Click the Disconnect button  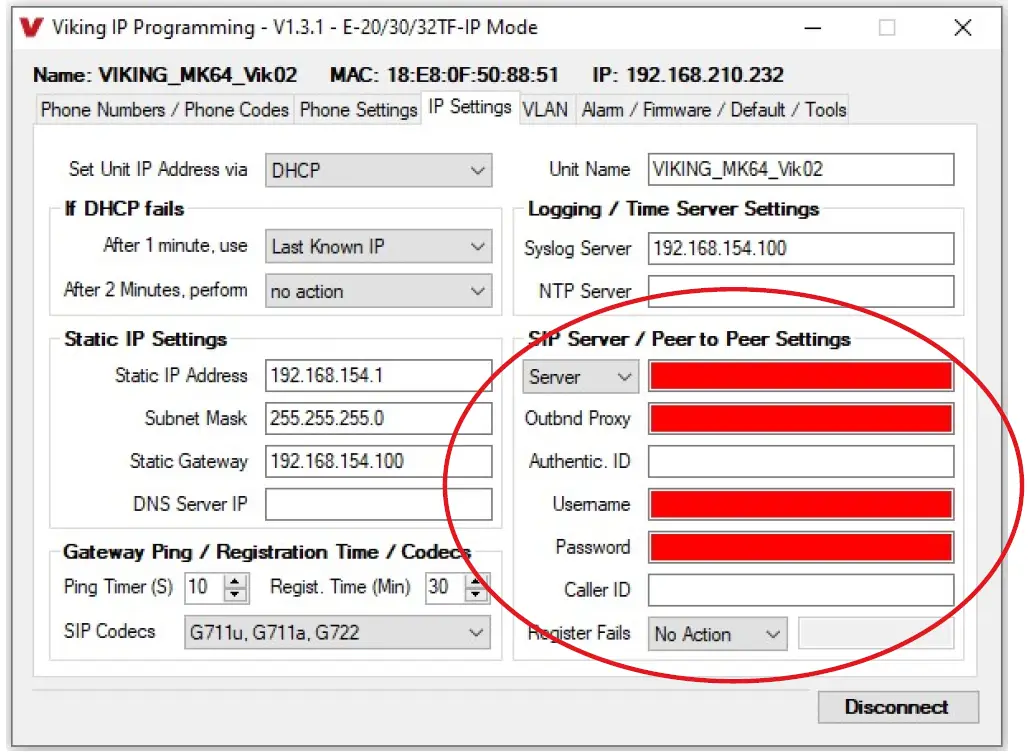898,707
